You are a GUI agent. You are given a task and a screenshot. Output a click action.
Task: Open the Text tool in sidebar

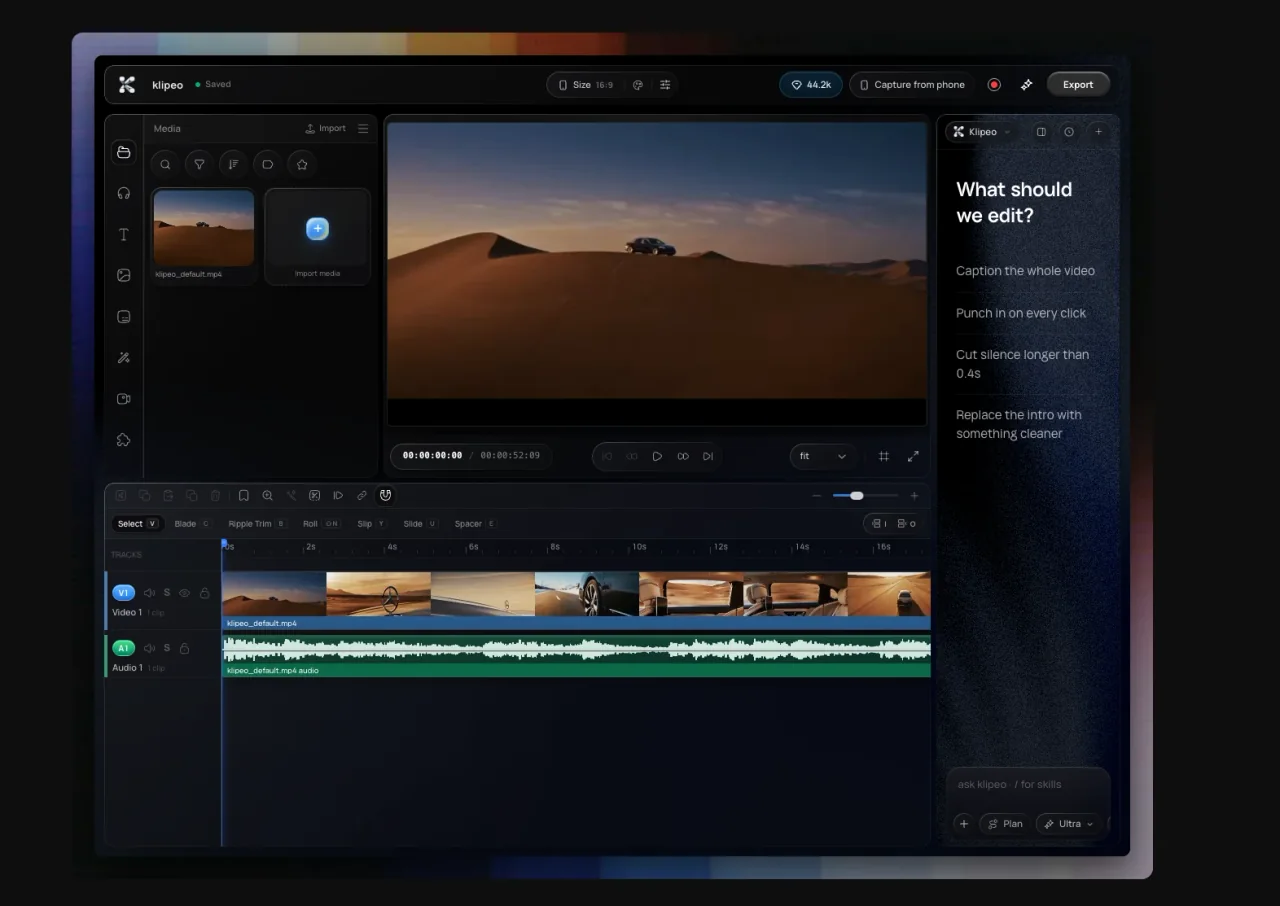124,234
